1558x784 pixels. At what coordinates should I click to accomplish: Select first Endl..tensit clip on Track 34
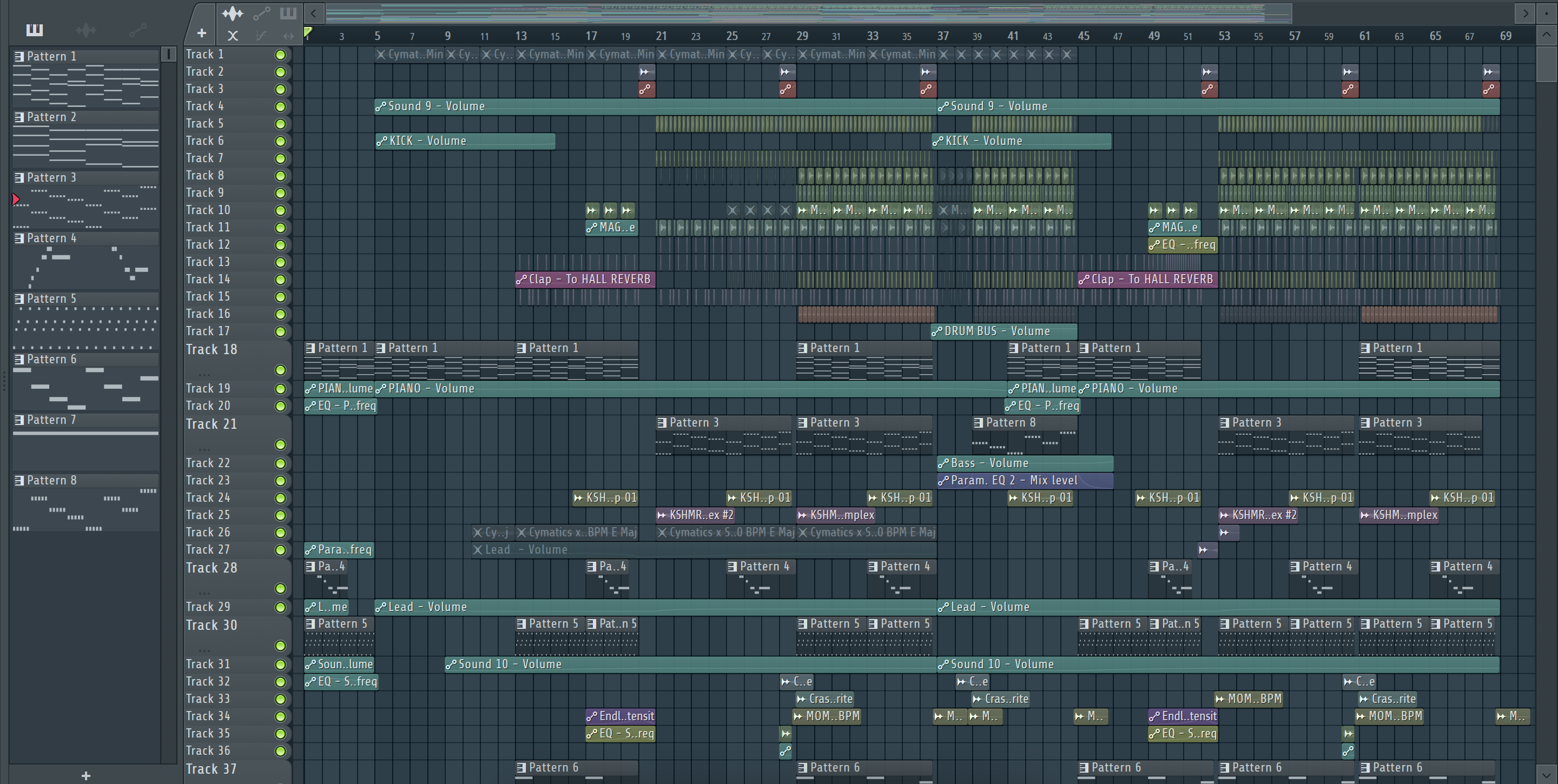point(620,716)
